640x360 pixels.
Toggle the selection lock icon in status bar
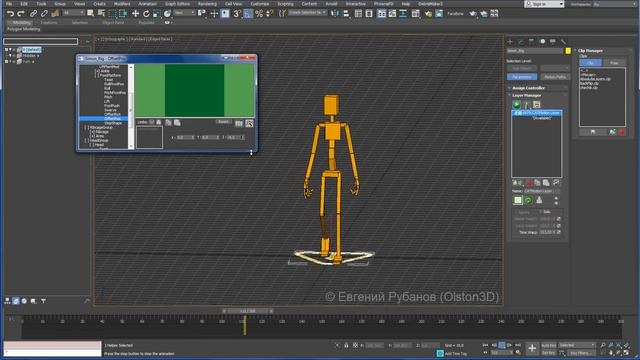(346, 345)
